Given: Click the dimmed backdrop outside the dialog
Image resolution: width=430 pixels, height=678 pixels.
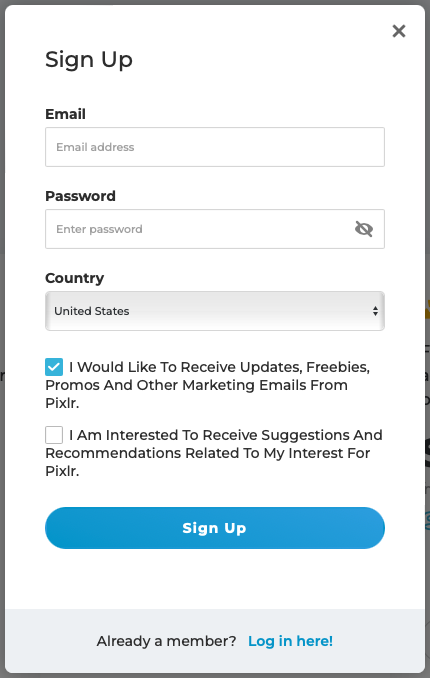Looking at the screenshot, I should pyautogui.click(x=428, y=173).
